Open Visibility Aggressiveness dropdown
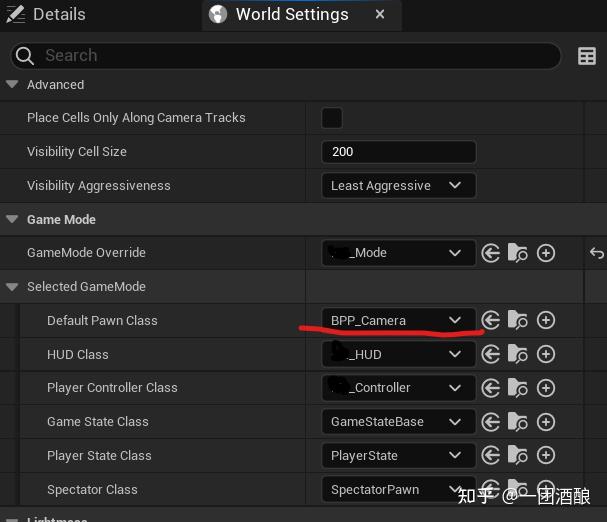Viewport: 607px width, 522px height. [x=398, y=186]
